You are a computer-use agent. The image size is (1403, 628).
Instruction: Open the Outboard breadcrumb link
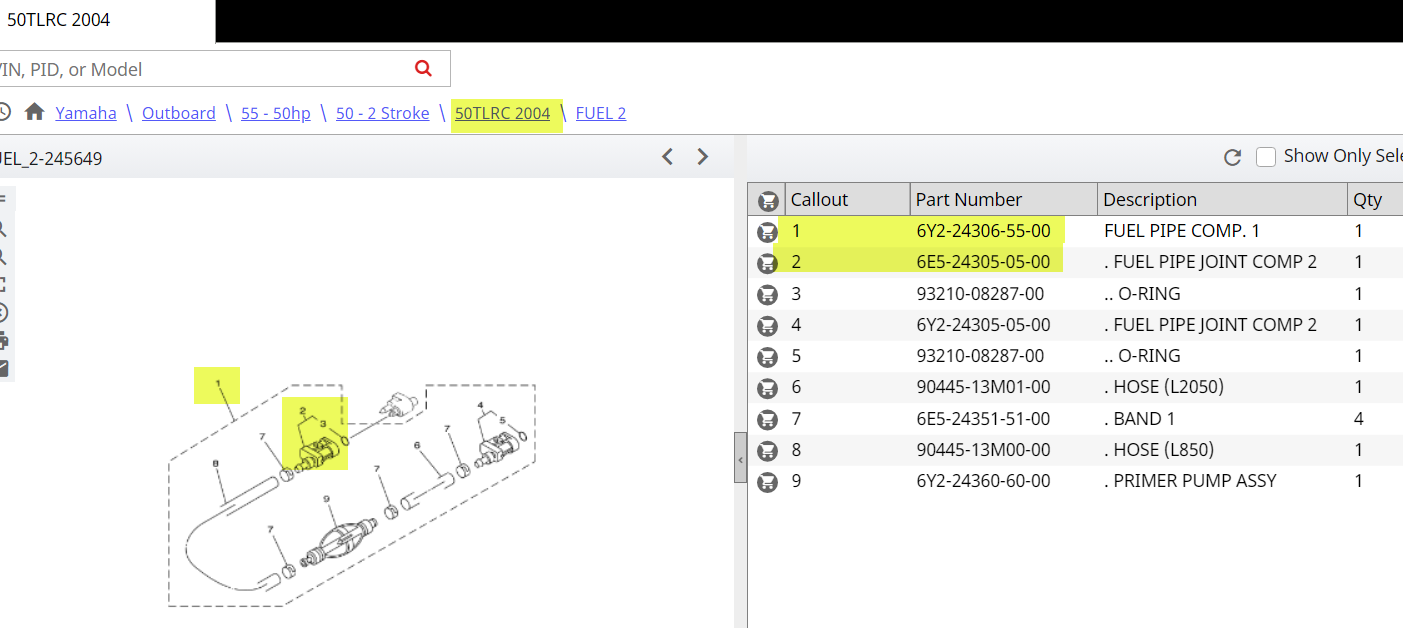click(x=179, y=113)
